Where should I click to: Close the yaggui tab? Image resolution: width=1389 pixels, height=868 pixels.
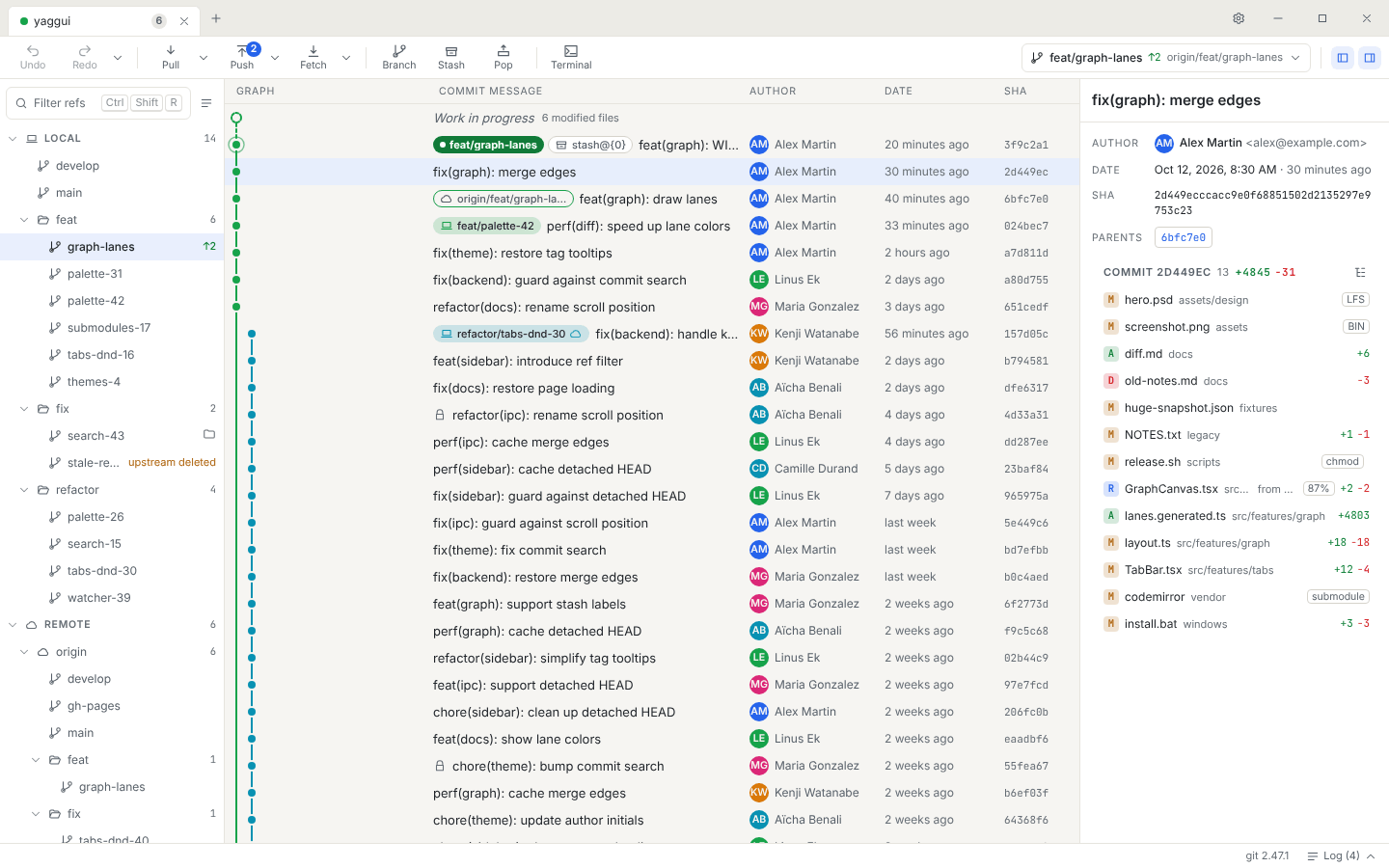point(184,21)
